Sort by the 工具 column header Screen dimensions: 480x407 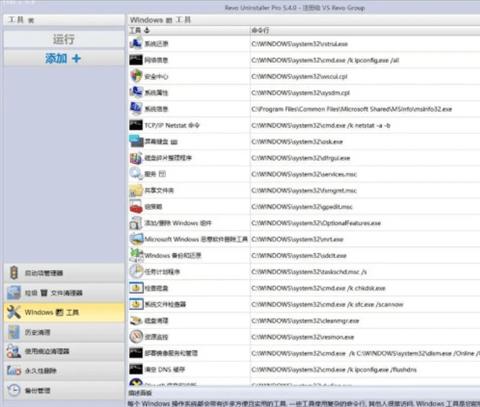click(189, 30)
